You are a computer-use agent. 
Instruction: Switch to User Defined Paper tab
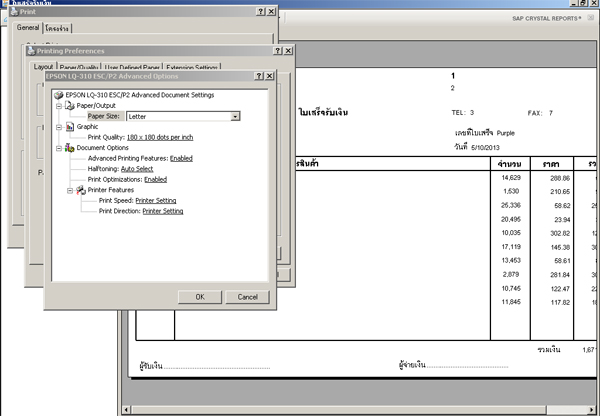click(132, 67)
